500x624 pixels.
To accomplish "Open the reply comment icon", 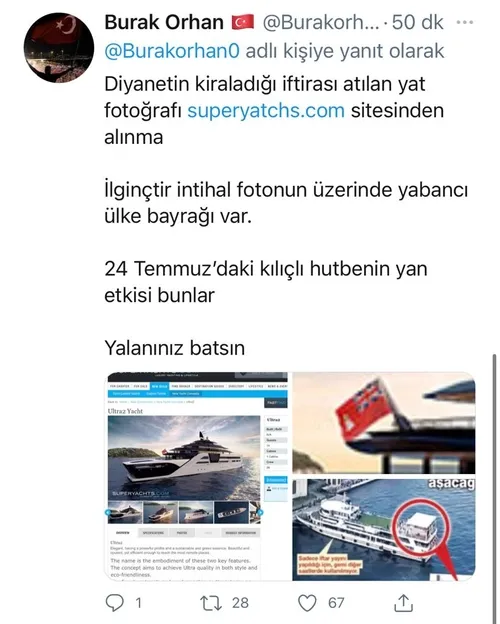I will (x=115, y=603).
